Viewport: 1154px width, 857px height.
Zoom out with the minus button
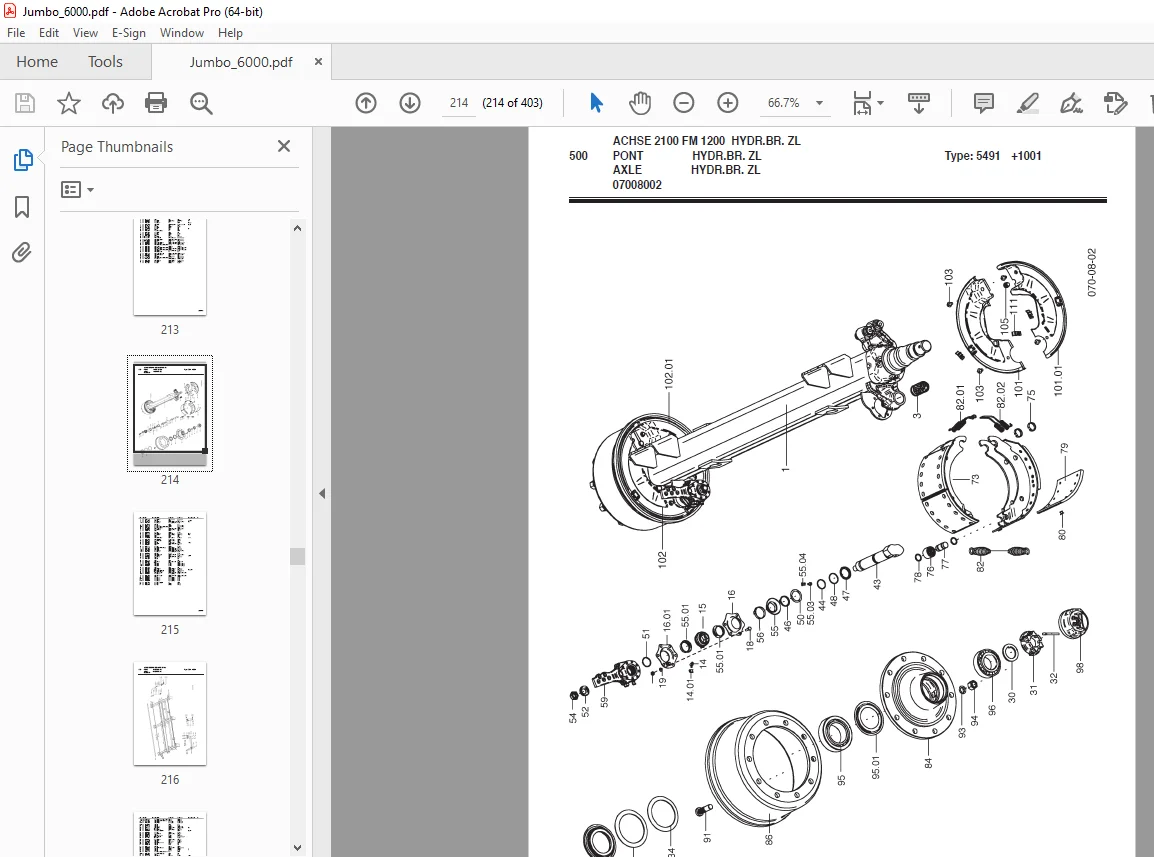pyautogui.click(x=684, y=103)
